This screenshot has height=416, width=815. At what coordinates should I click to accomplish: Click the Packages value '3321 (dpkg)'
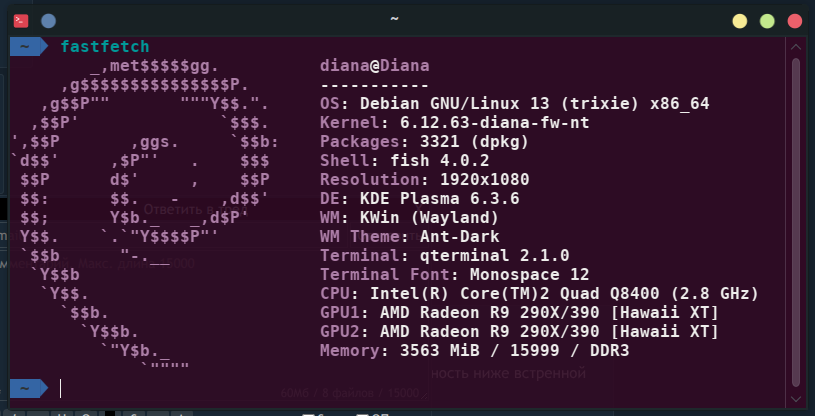pos(475,141)
